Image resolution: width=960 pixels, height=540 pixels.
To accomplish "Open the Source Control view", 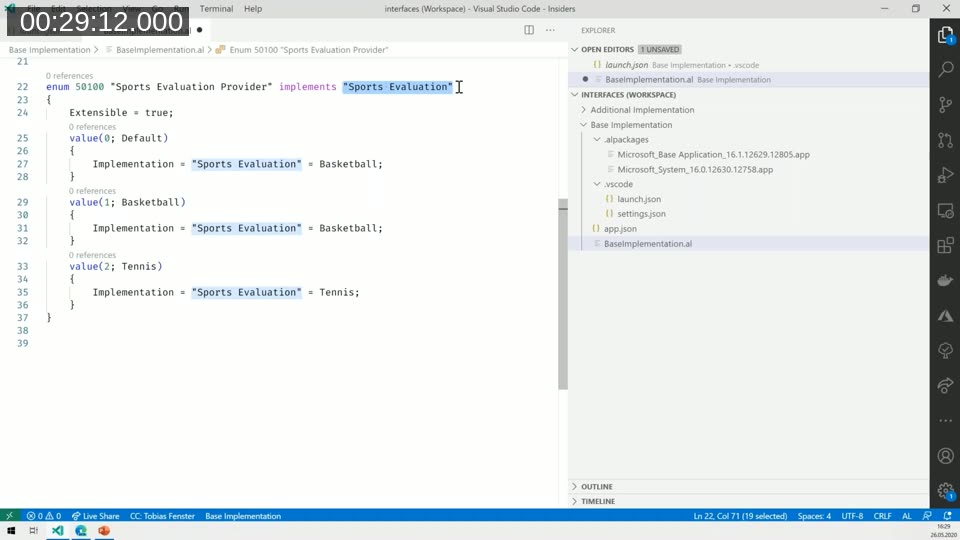I will [945, 105].
